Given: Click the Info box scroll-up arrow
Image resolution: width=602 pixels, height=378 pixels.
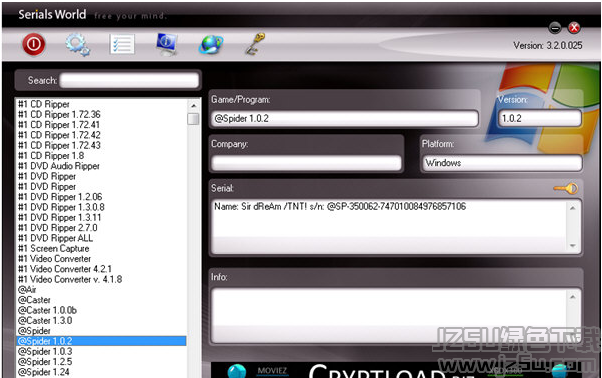Looking at the screenshot, I should (572, 297).
